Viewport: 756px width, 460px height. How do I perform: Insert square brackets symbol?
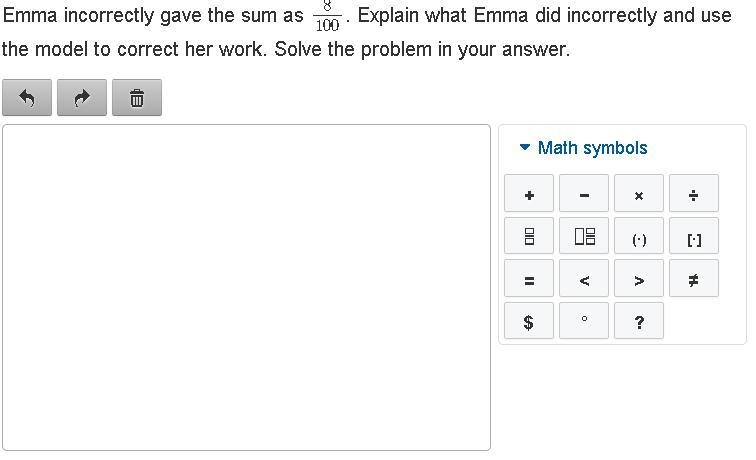coord(694,236)
